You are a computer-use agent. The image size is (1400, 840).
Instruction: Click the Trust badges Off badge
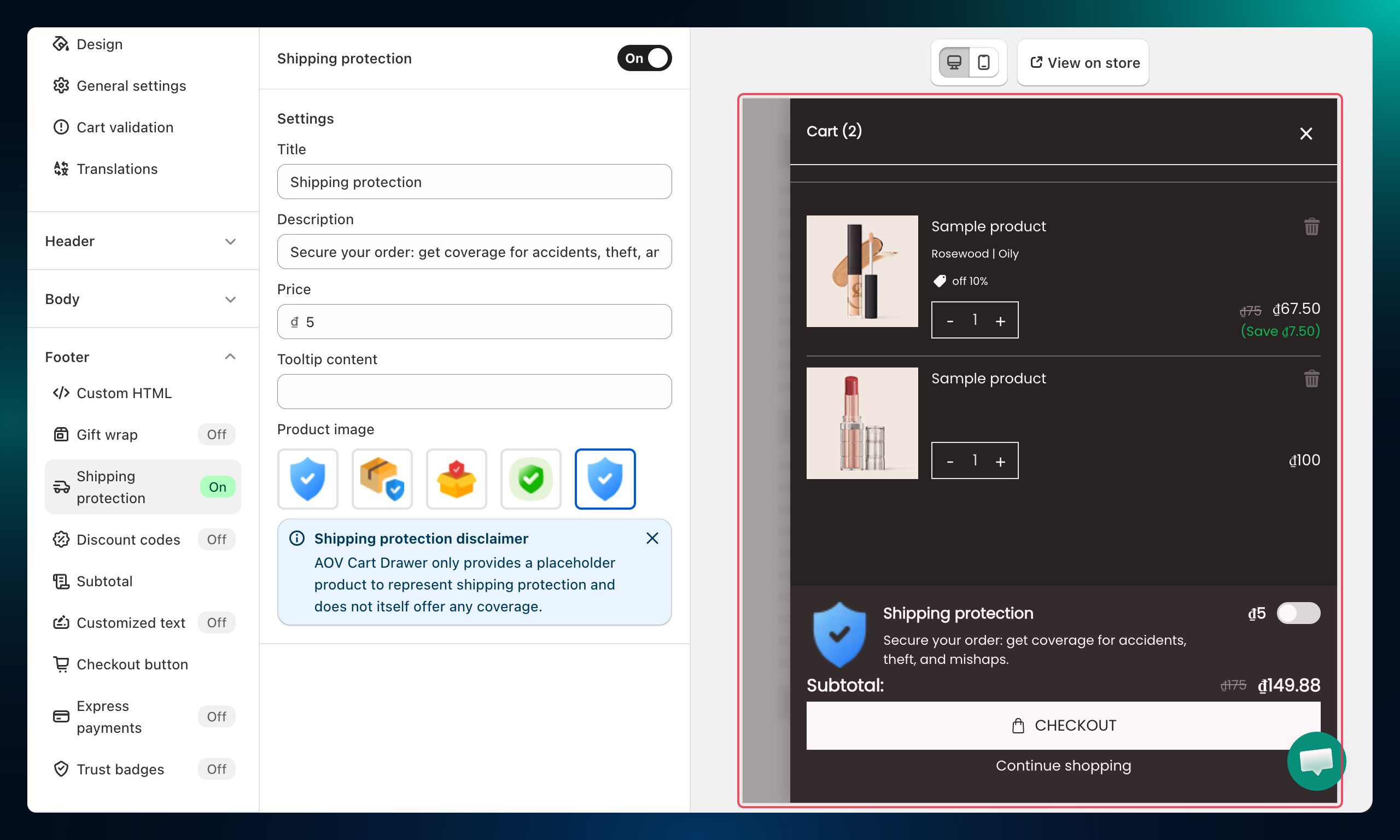[x=217, y=769]
